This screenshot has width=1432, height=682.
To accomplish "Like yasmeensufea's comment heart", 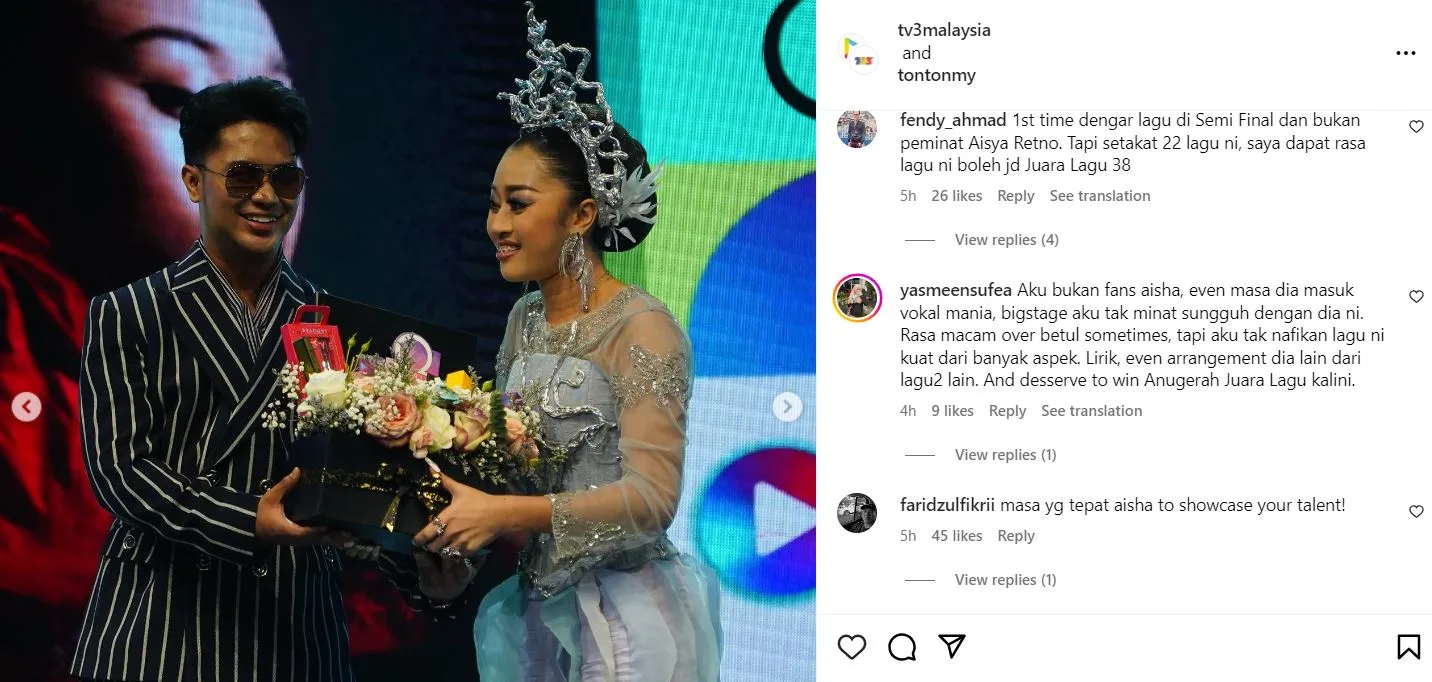I will point(1416,297).
